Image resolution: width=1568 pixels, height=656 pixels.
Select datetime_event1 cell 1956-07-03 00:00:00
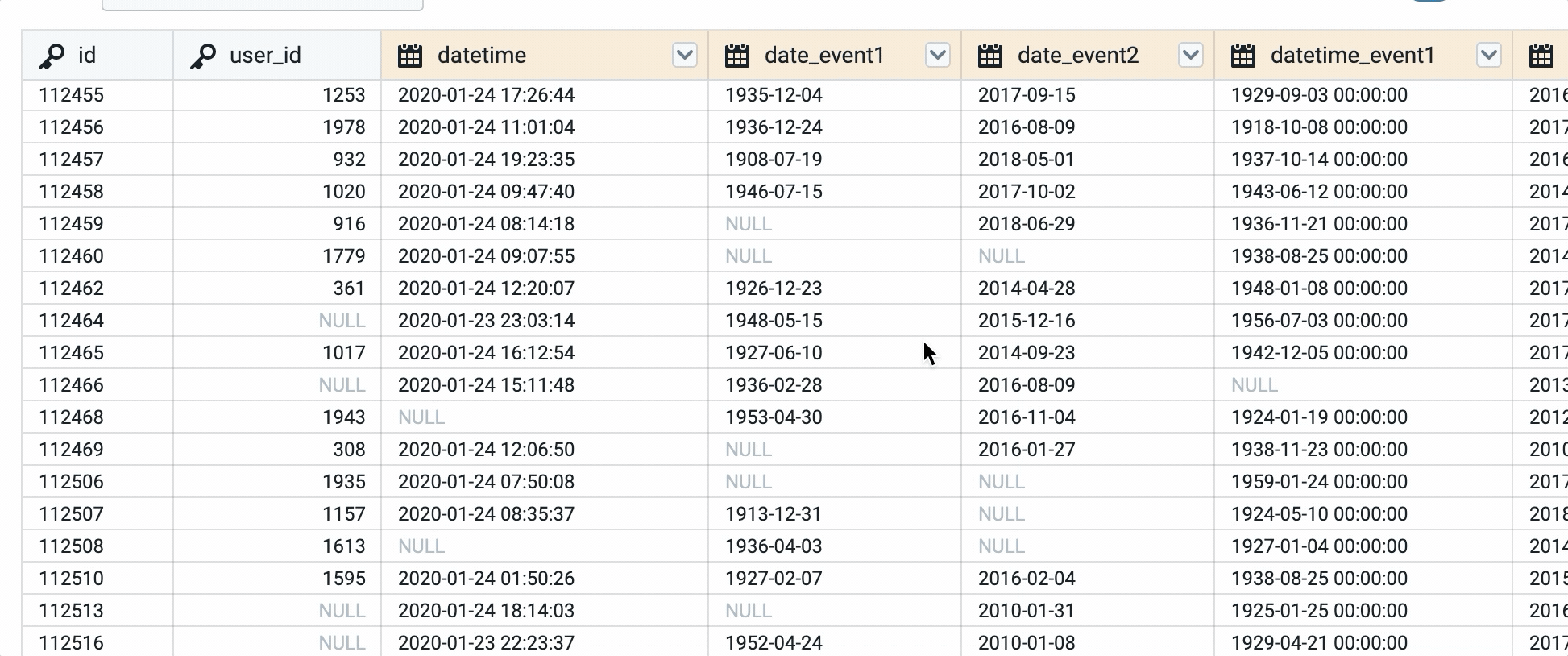pos(1363,321)
